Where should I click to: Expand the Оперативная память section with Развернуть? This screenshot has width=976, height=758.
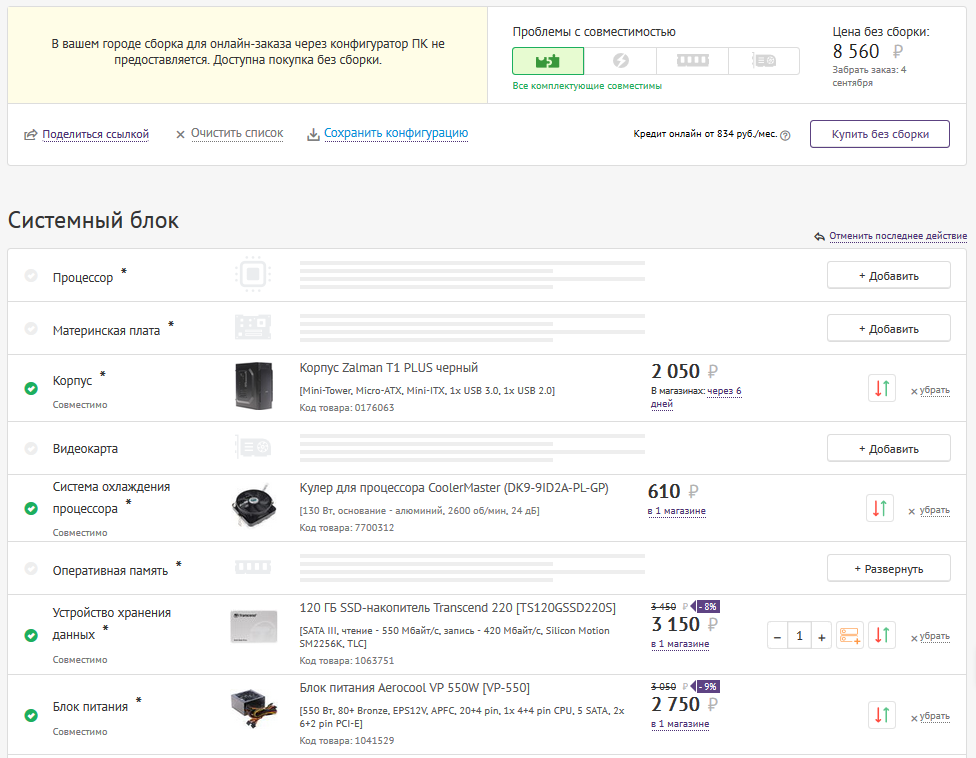[888, 568]
